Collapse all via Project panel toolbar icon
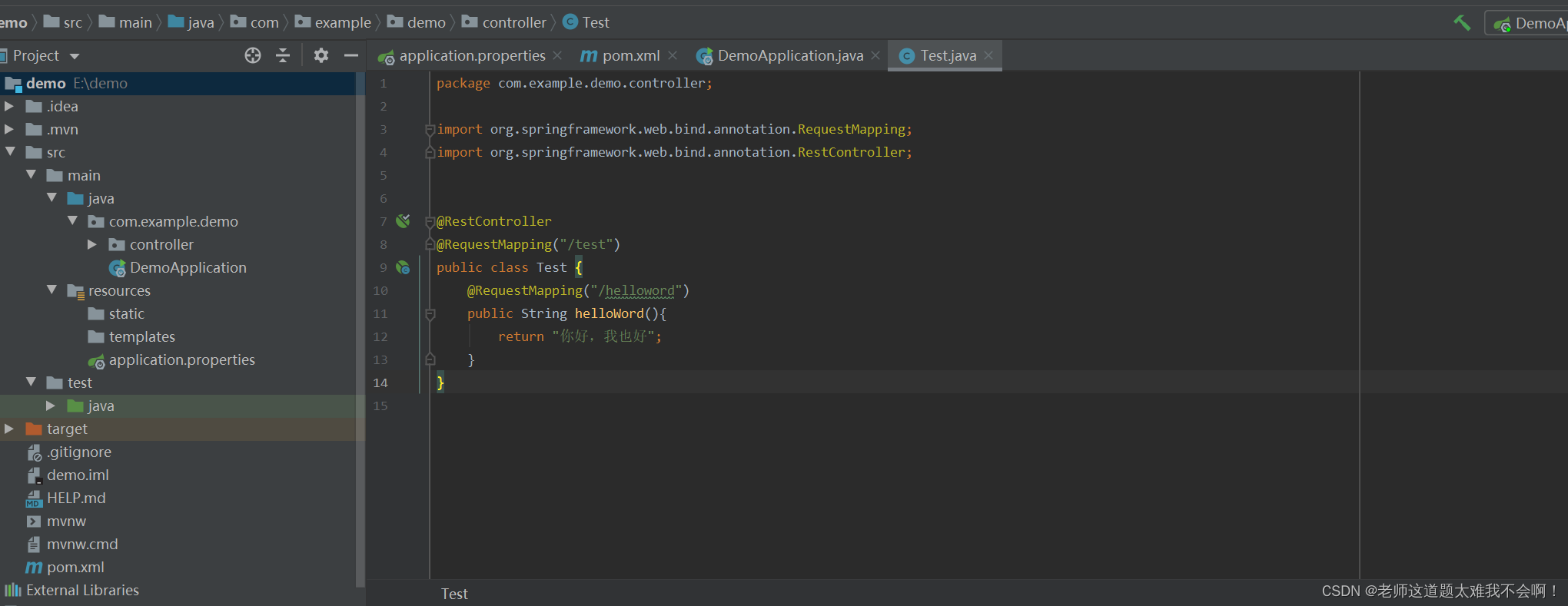Image resolution: width=1568 pixels, height=606 pixels. [283, 55]
